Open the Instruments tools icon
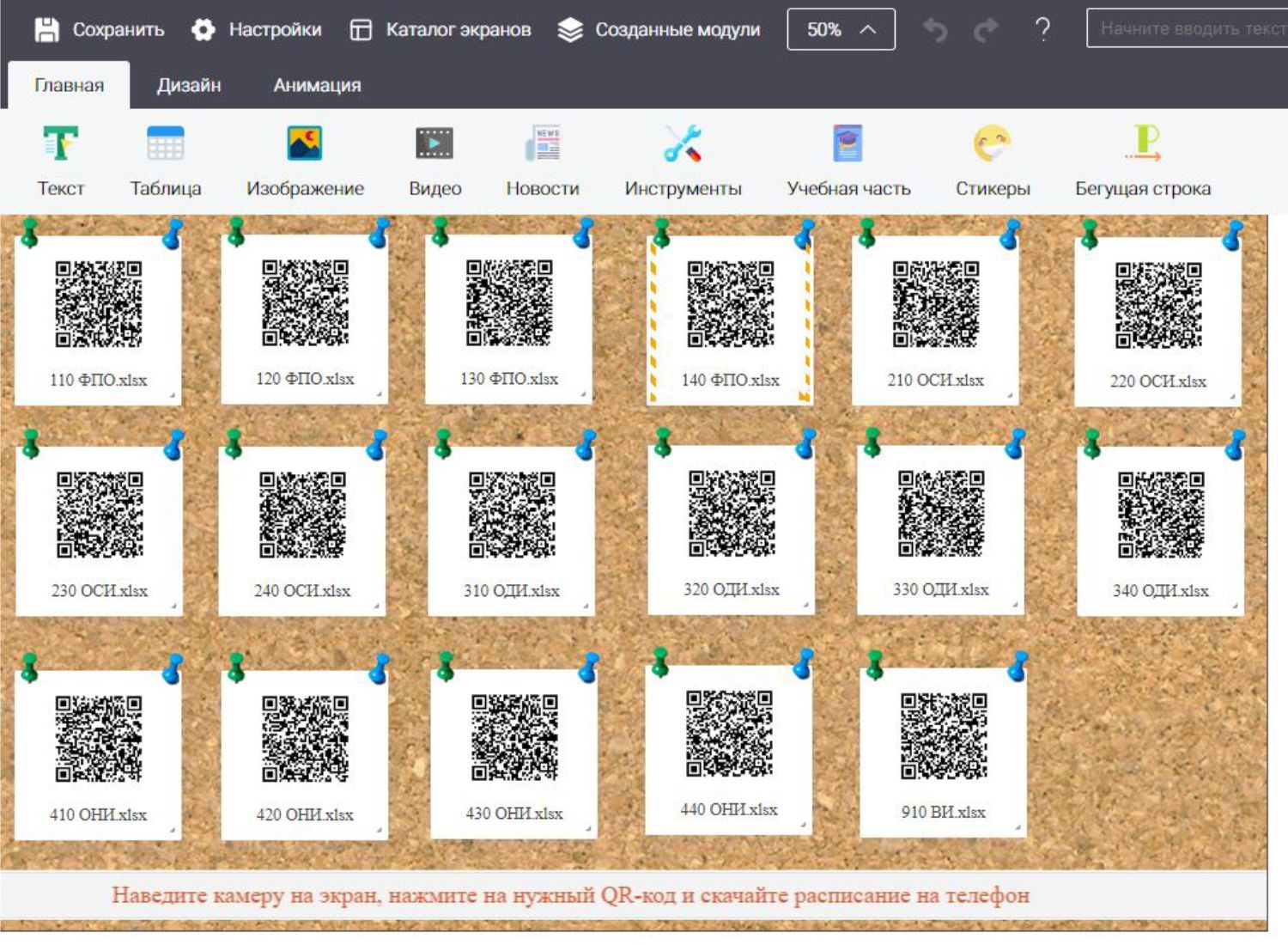 683,143
